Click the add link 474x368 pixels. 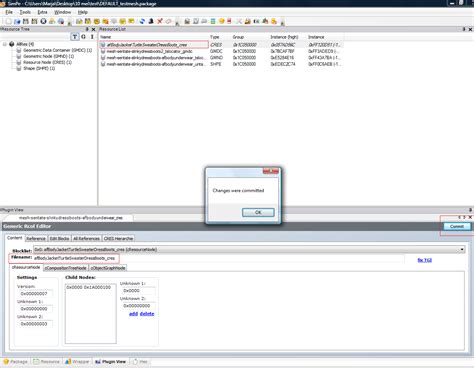click(133, 314)
